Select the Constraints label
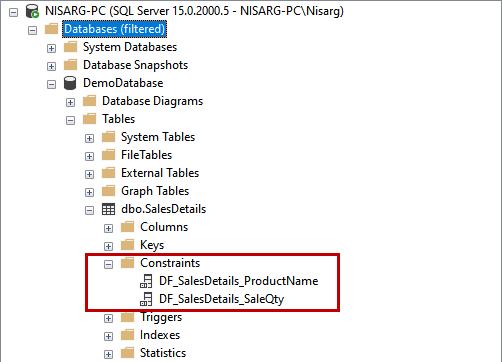502x362 pixels. tap(170, 263)
